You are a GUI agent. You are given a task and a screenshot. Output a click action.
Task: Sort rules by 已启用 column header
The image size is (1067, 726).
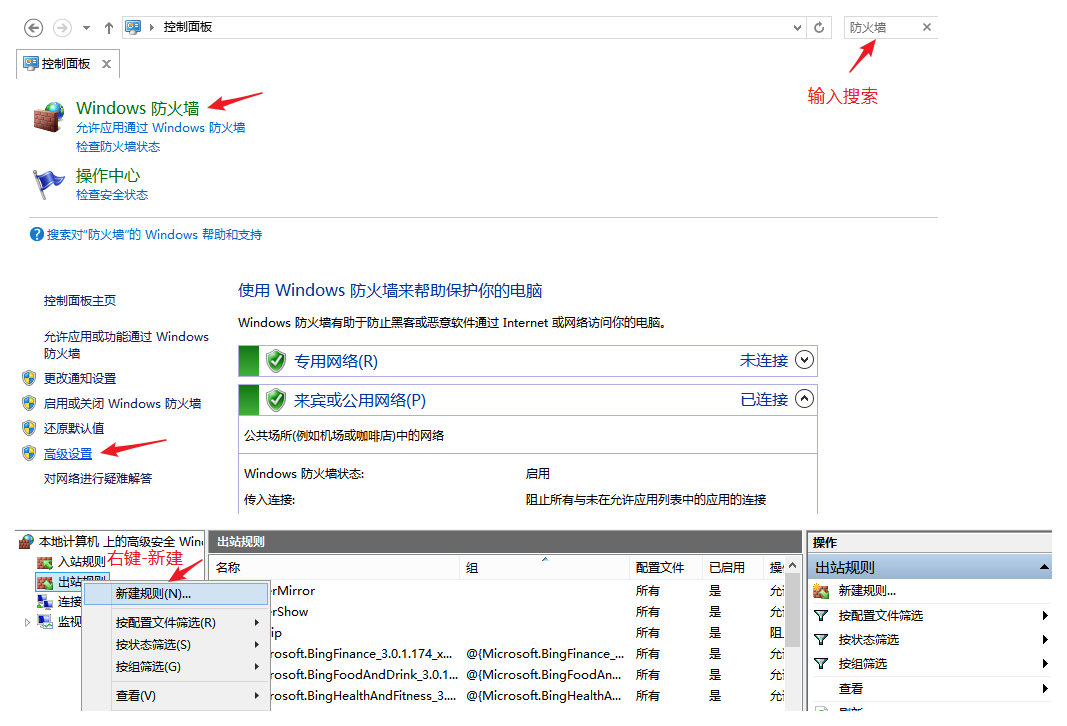tap(732, 568)
